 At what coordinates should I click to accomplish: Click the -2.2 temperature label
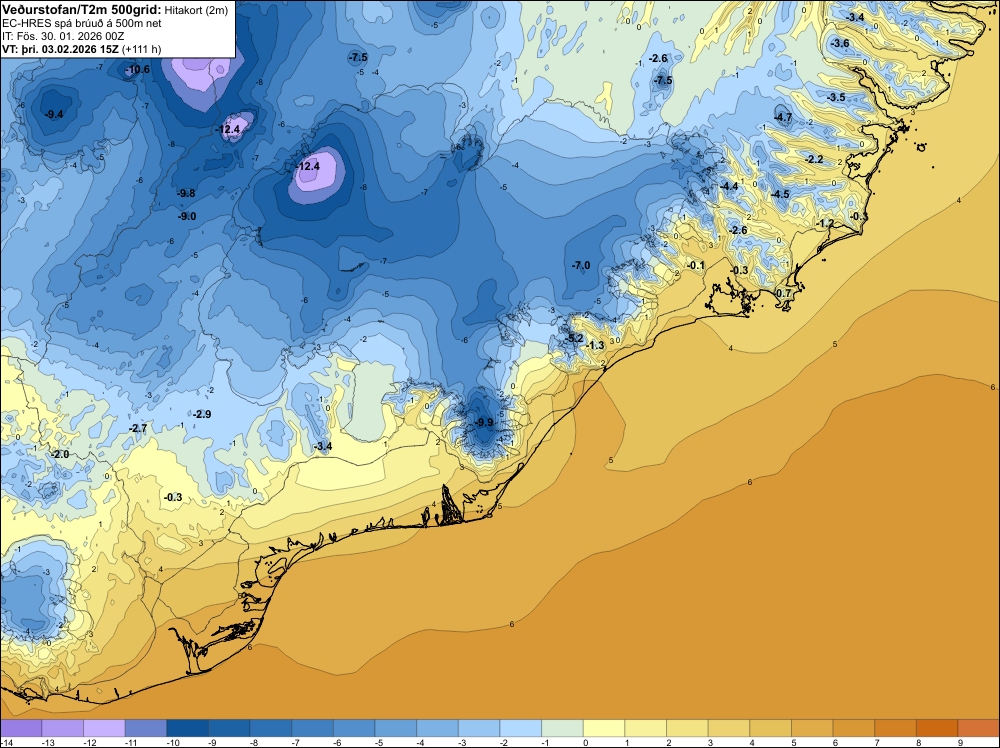(x=814, y=159)
